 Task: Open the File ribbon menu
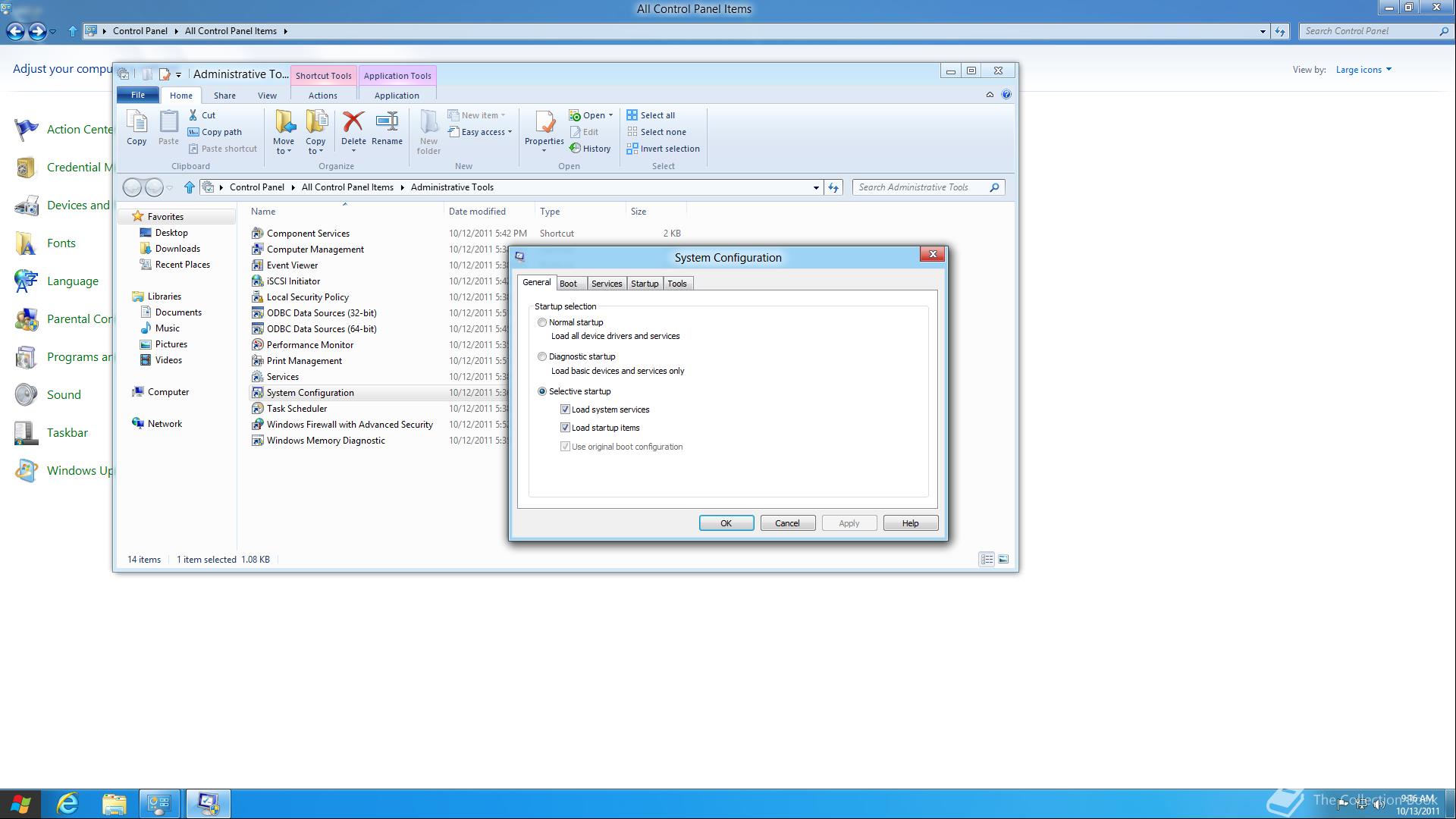pos(138,95)
